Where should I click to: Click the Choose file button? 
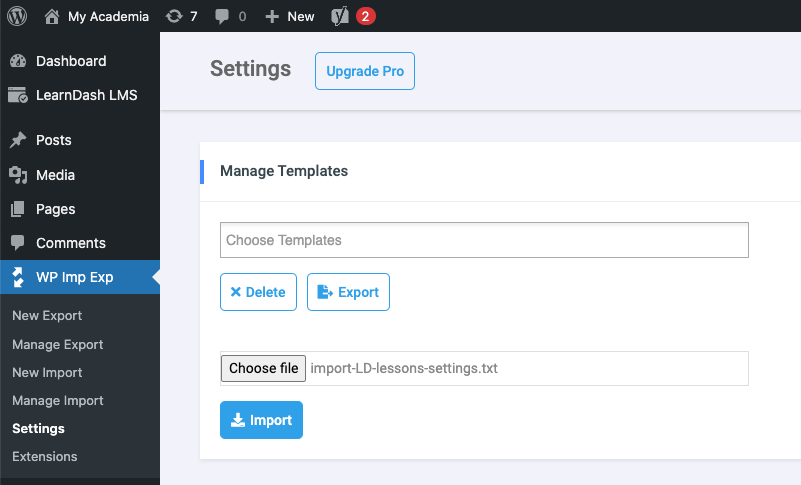263,368
